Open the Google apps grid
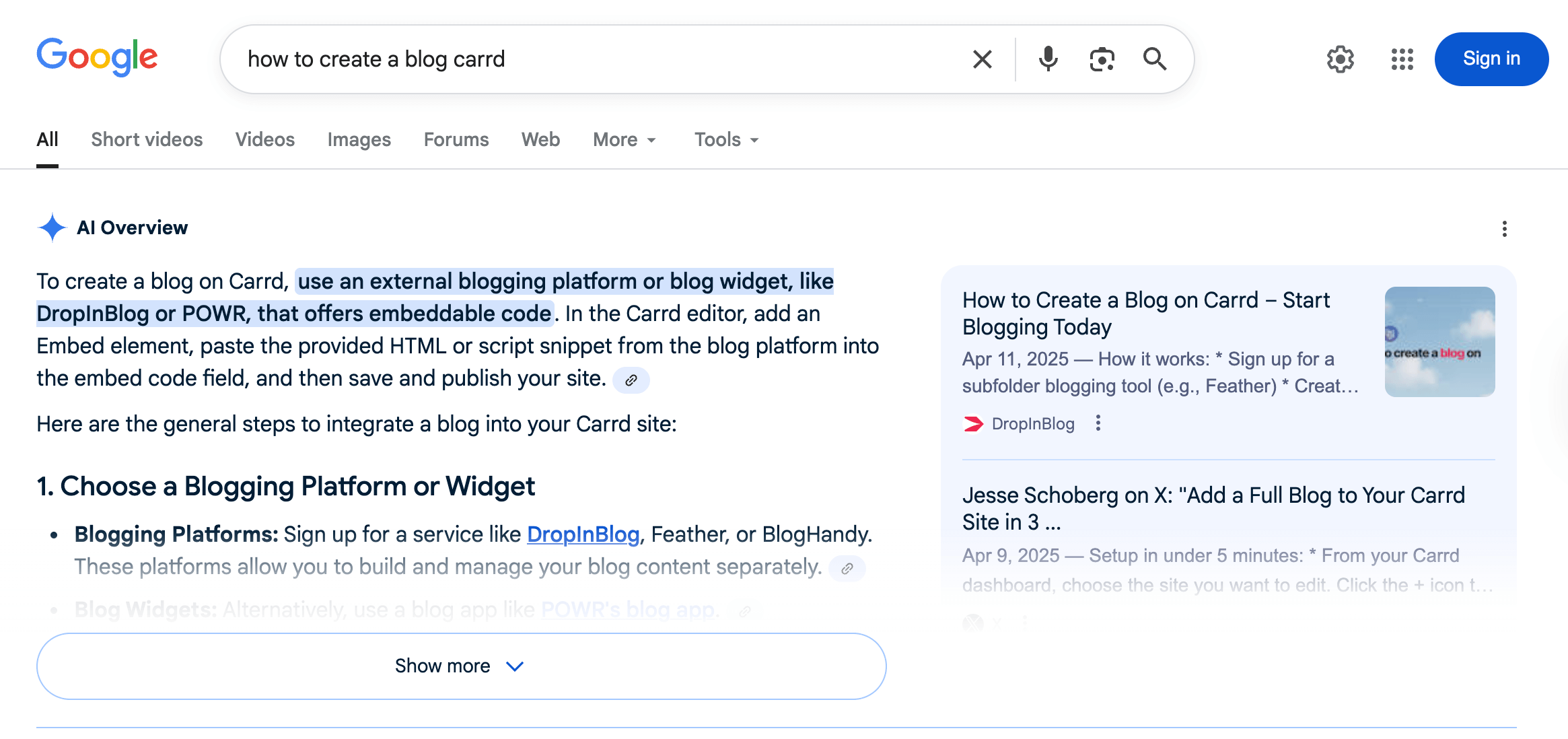The height and width of the screenshot is (739, 1568). (x=1402, y=59)
